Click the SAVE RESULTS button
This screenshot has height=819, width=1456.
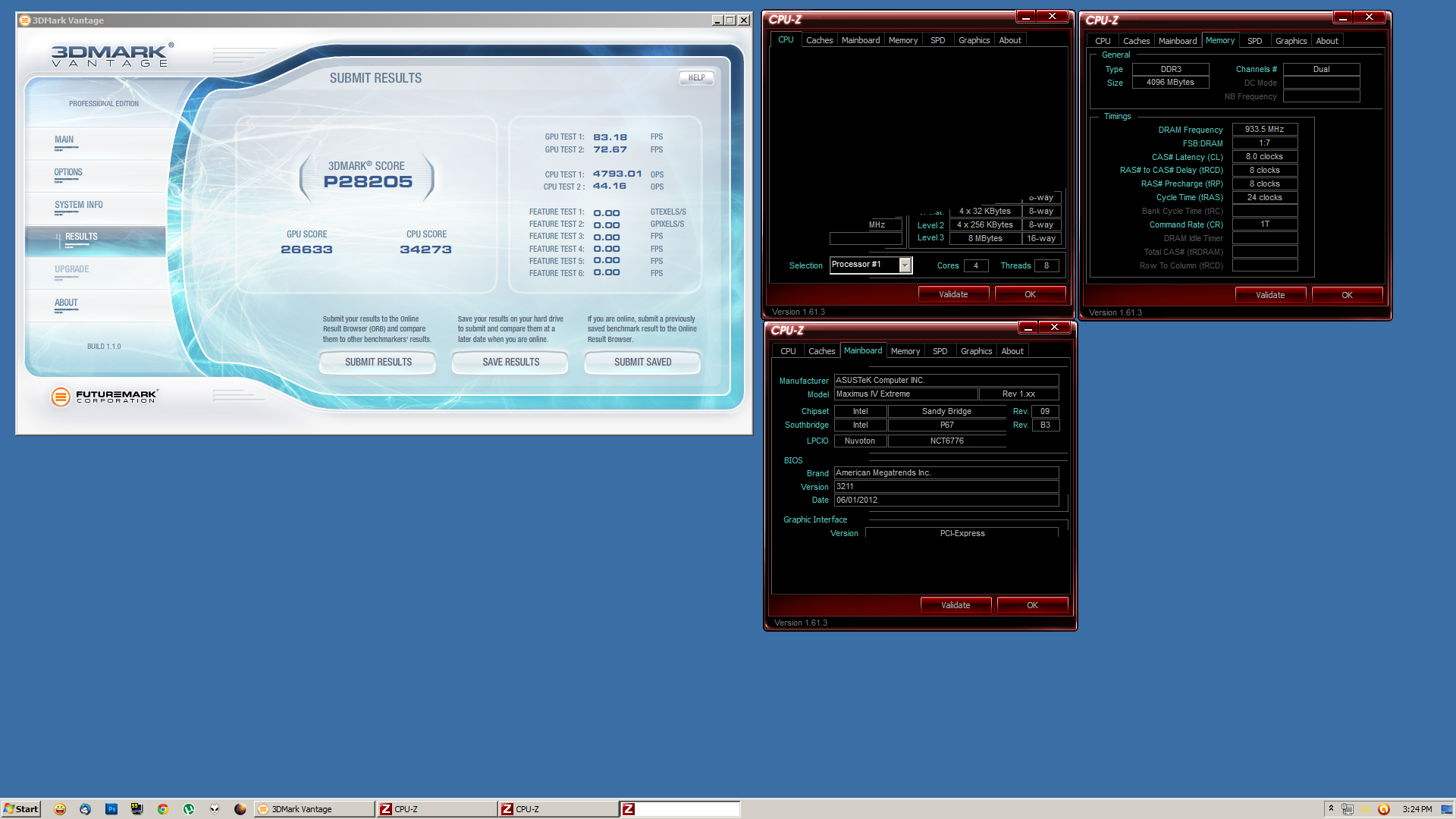[510, 362]
